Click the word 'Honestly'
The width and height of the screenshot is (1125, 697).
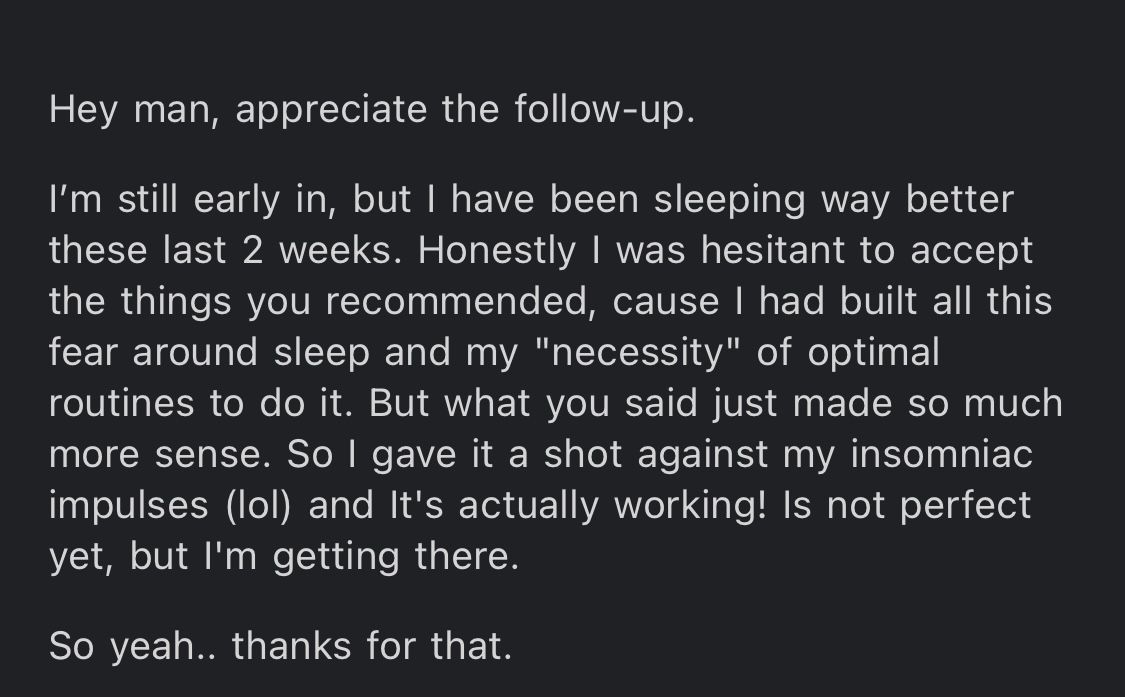tap(496, 252)
